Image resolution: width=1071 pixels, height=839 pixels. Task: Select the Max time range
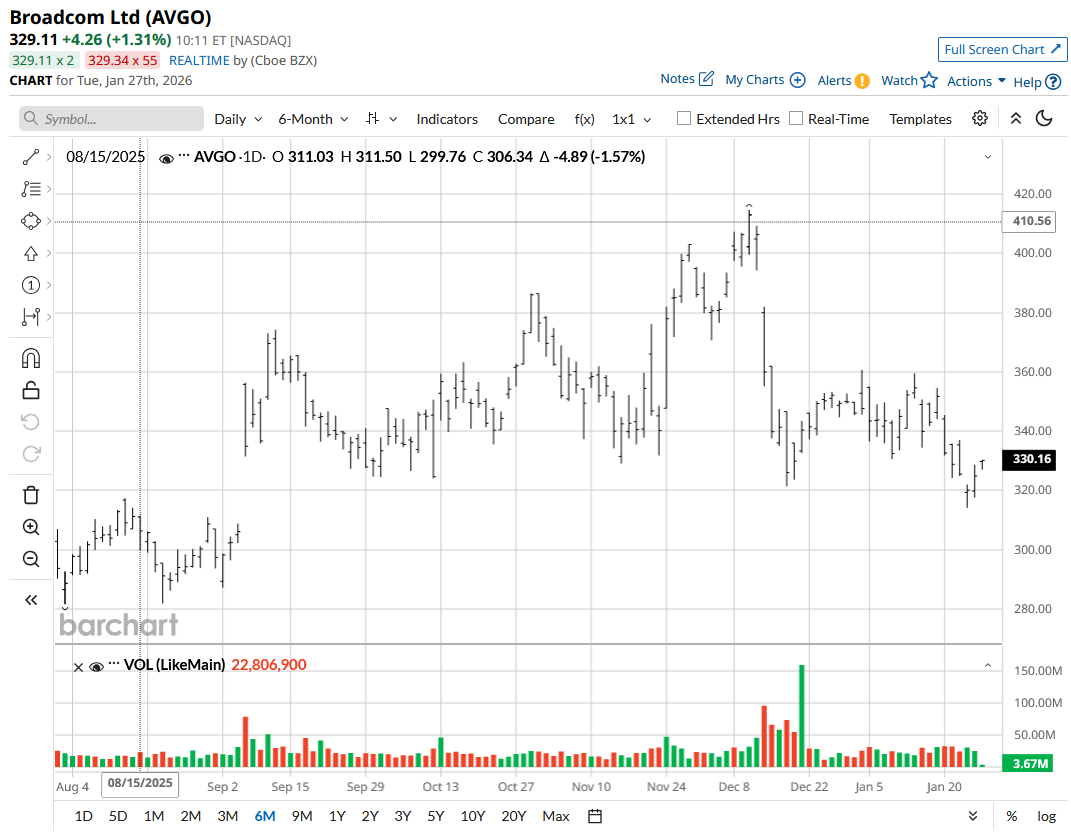(556, 816)
